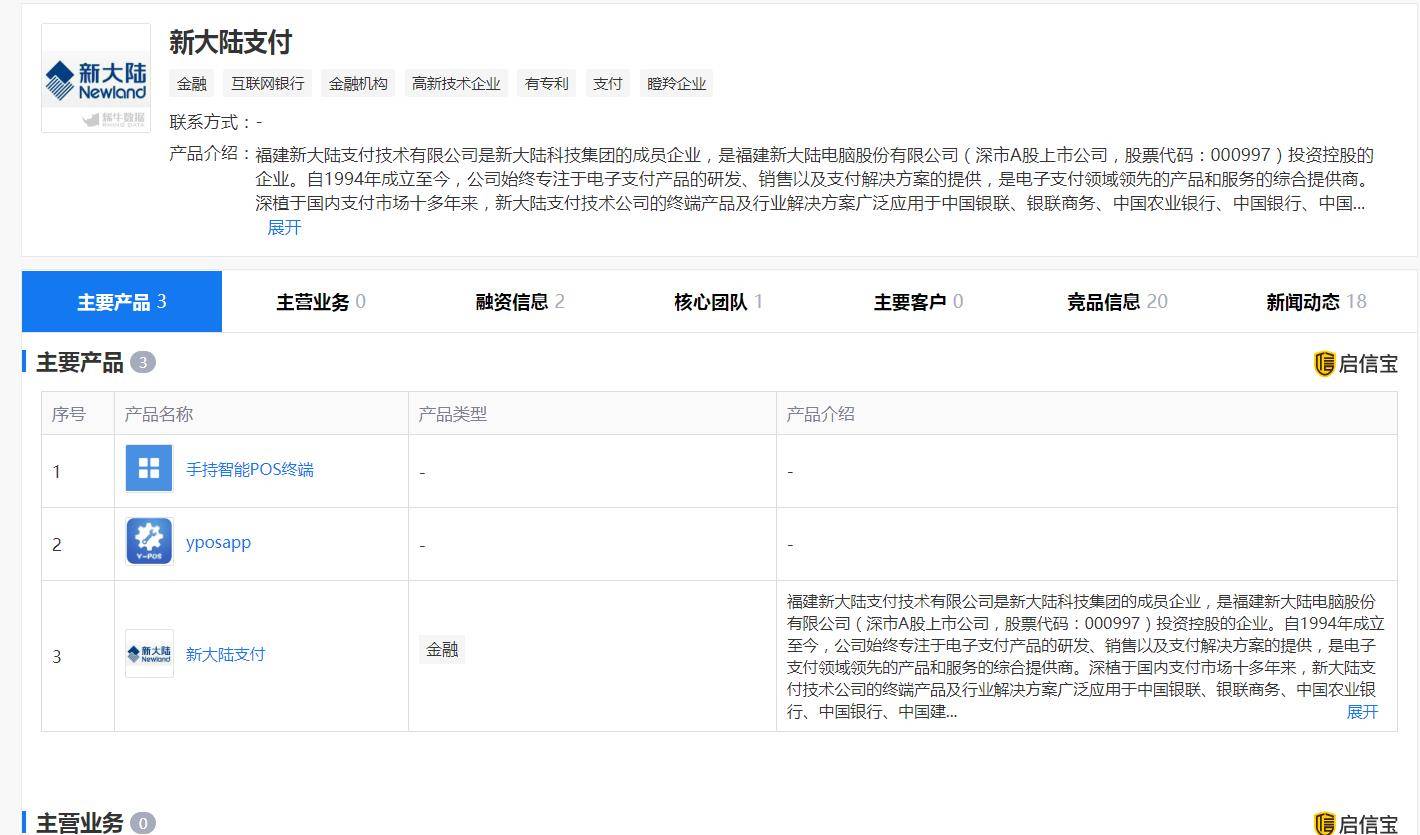Image resolution: width=1420 pixels, height=835 pixels.
Task: Open the 新大陆支付 product link in table
Action: pos(226,654)
